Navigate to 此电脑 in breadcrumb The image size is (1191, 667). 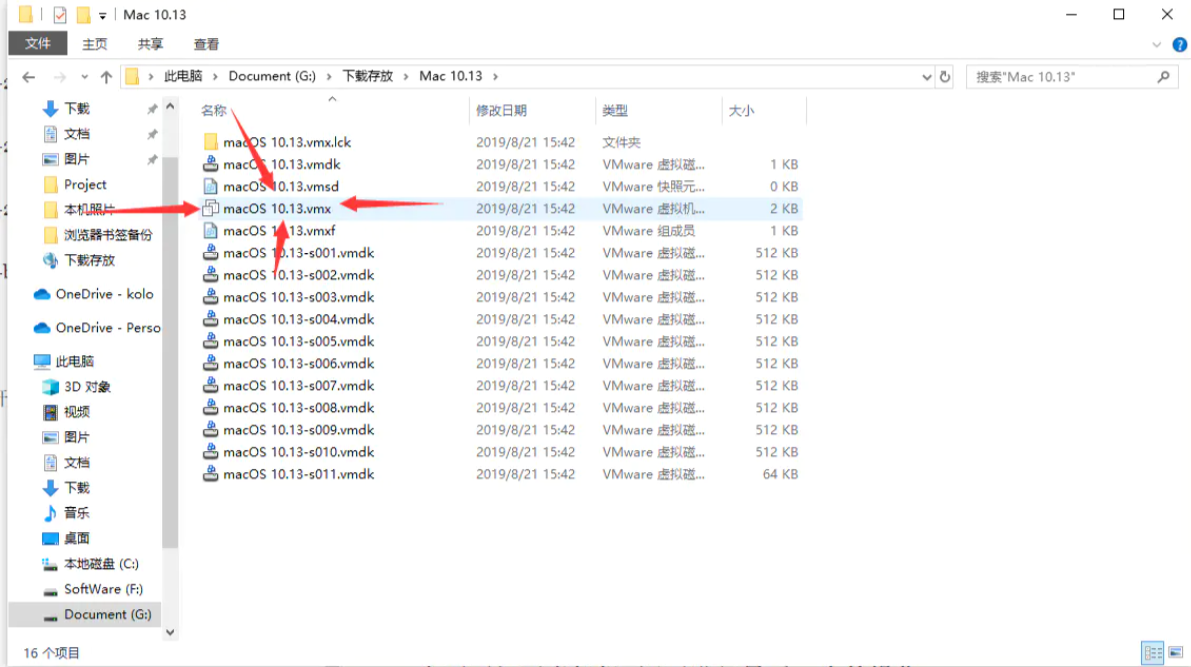pyautogui.click(x=183, y=77)
